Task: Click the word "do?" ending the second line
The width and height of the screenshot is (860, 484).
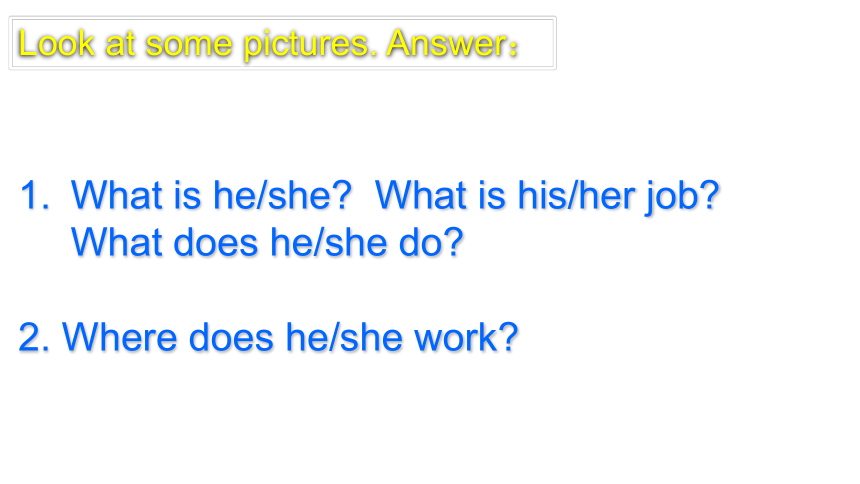Action: pyautogui.click(x=431, y=243)
